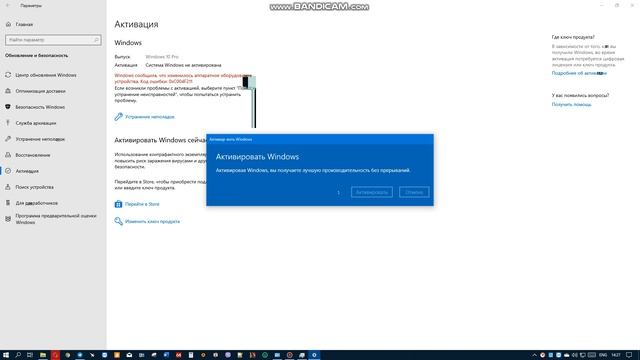
Task: Go back using the arrow in Параметры title bar
Action: point(8,6)
